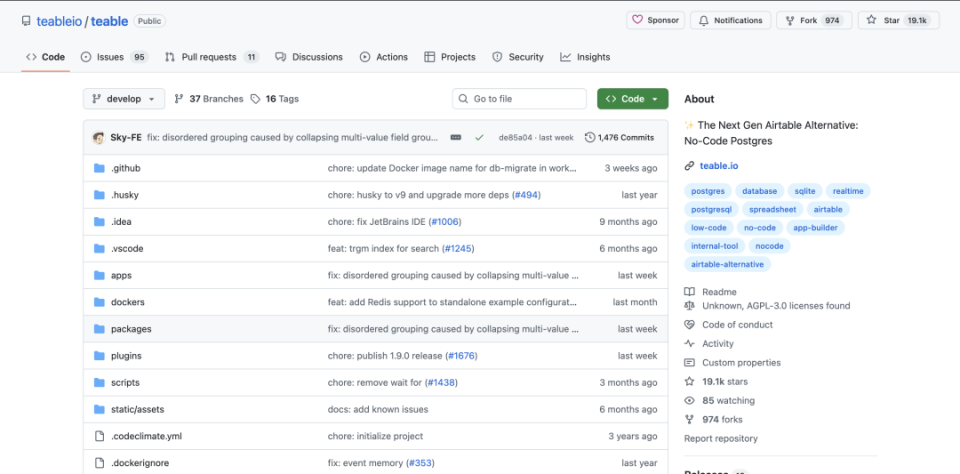Open the .codeclimate.yml file
Viewport: 960px width, 474px height.
click(x=146, y=436)
